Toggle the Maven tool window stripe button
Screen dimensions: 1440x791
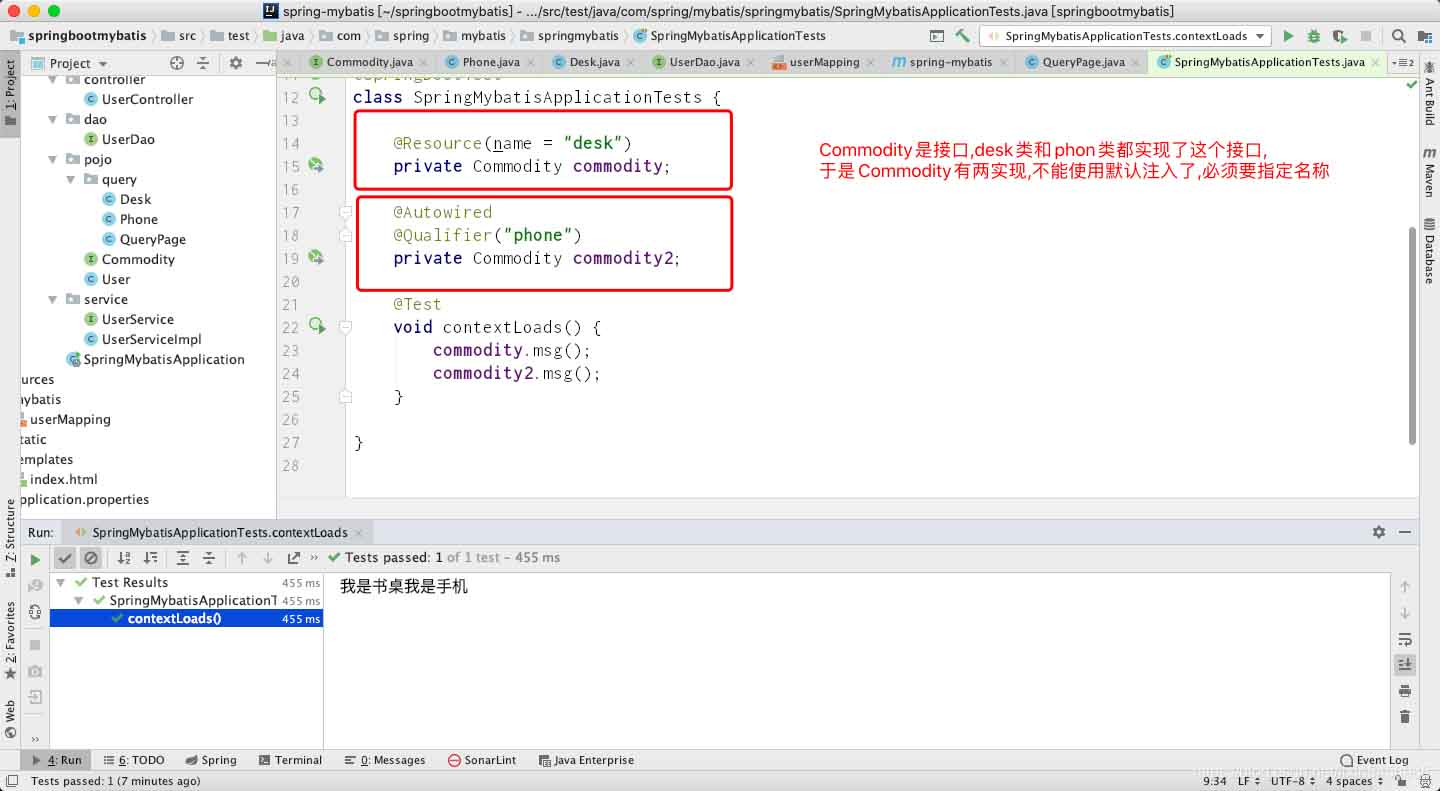click(1430, 172)
